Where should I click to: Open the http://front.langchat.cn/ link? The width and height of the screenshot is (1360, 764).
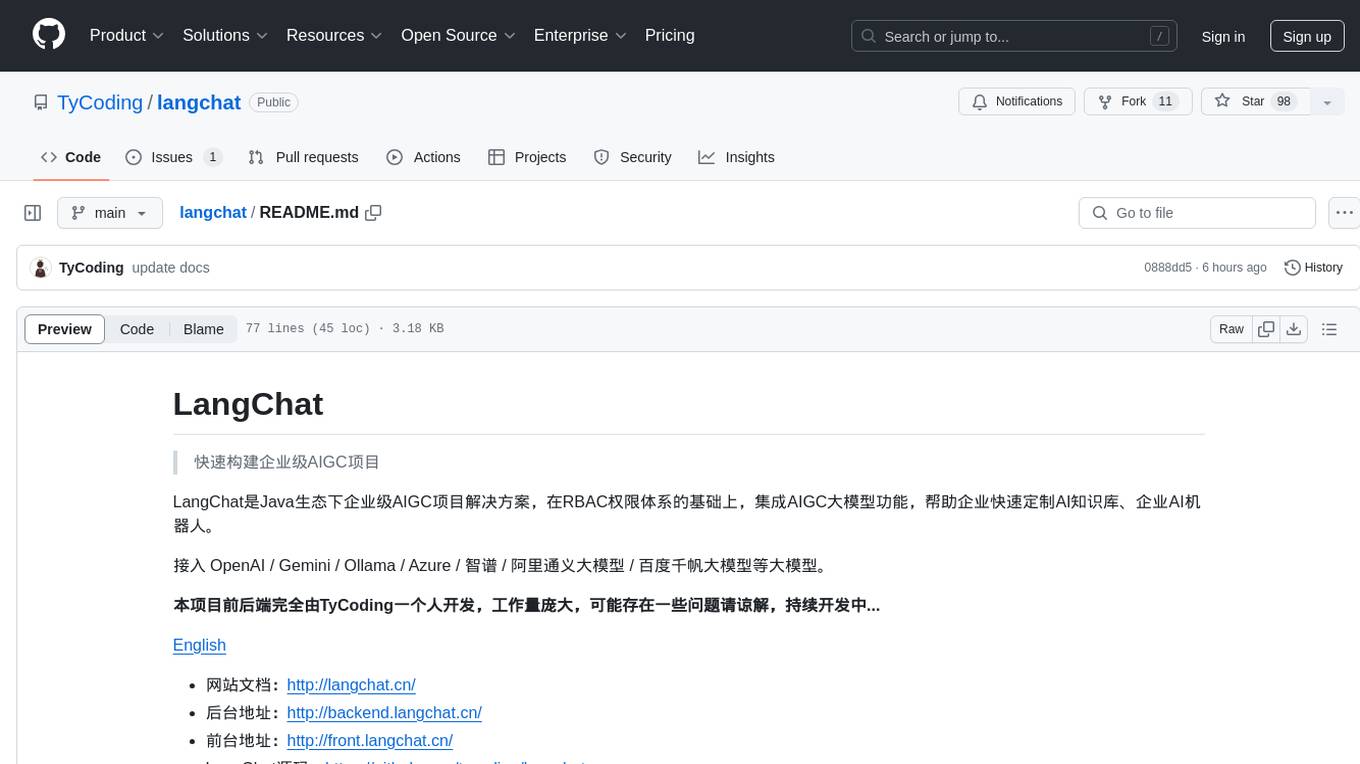click(x=370, y=741)
